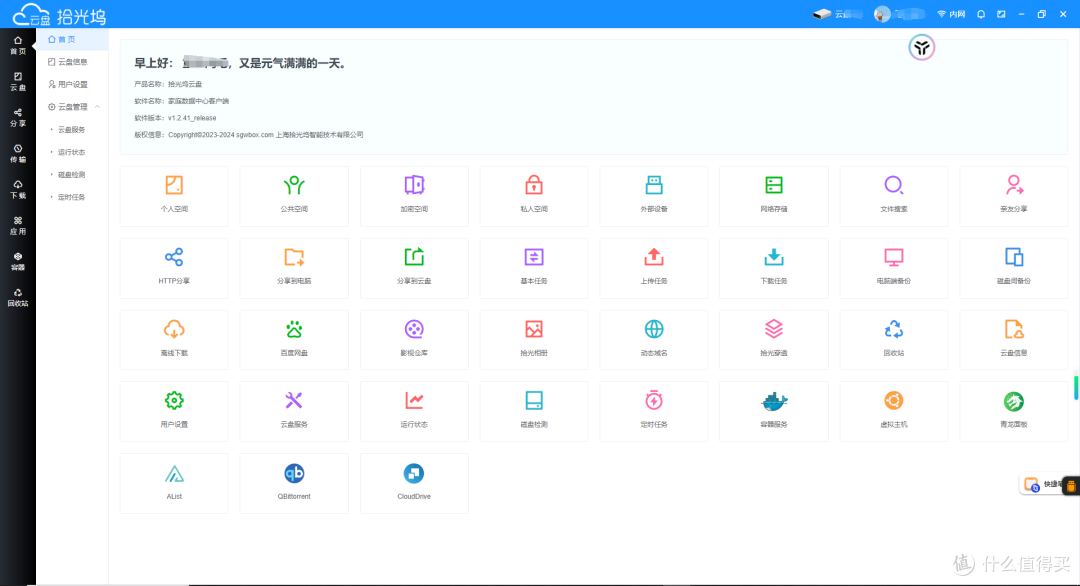Select 用户设置 in the white submenu

pyautogui.click(x=72, y=84)
